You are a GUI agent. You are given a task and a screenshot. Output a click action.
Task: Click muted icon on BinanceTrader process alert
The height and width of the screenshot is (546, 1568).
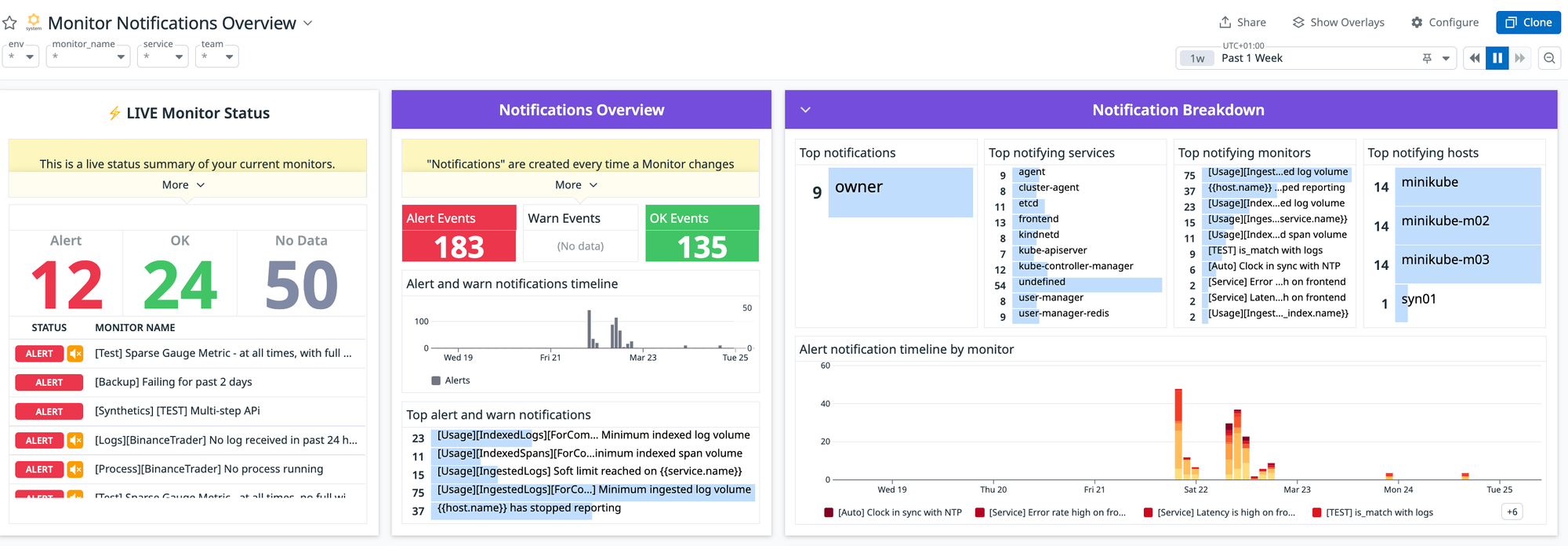tap(75, 470)
